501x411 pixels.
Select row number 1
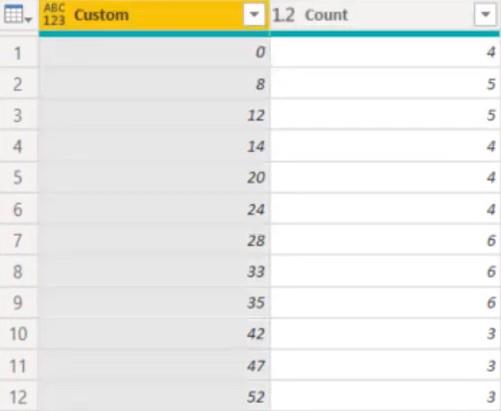18,53
